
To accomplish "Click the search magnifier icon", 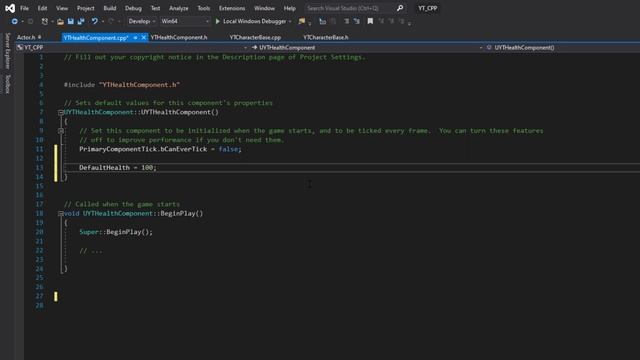I will click(400, 8).
